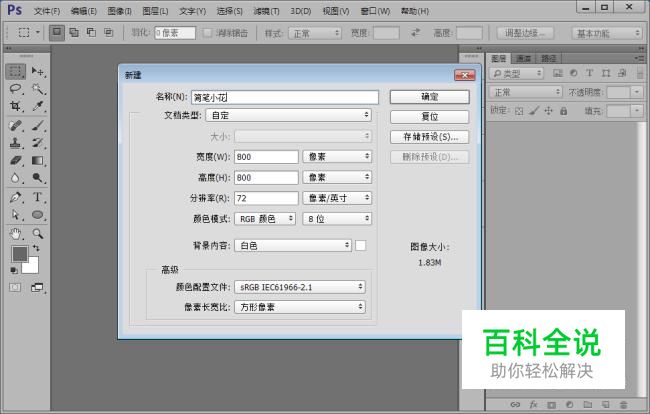Image resolution: width=650 pixels, height=414 pixels.
Task: Click the lock position icon in Layers panel
Action: pyautogui.click(x=548, y=111)
